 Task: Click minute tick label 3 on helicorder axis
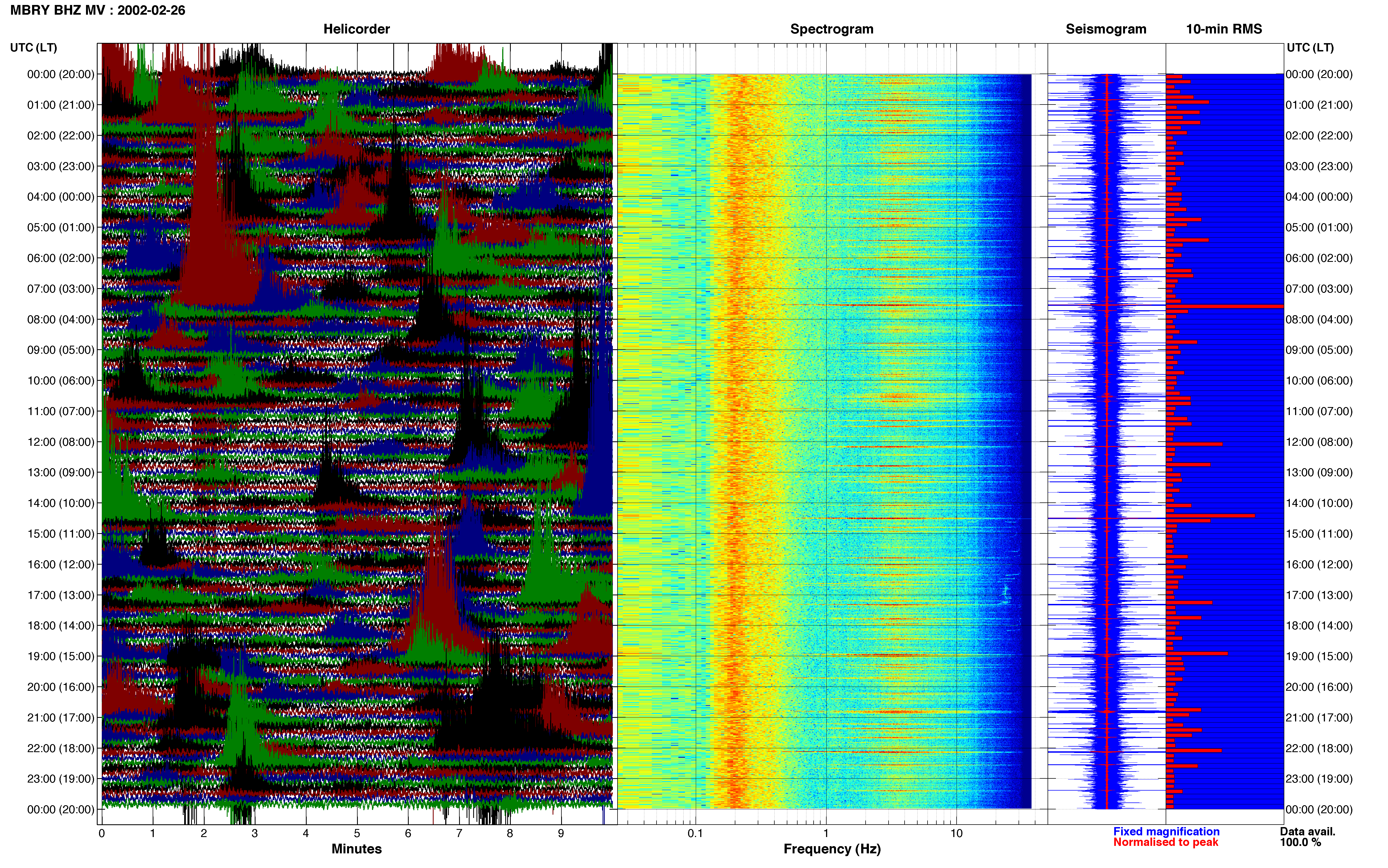click(254, 833)
